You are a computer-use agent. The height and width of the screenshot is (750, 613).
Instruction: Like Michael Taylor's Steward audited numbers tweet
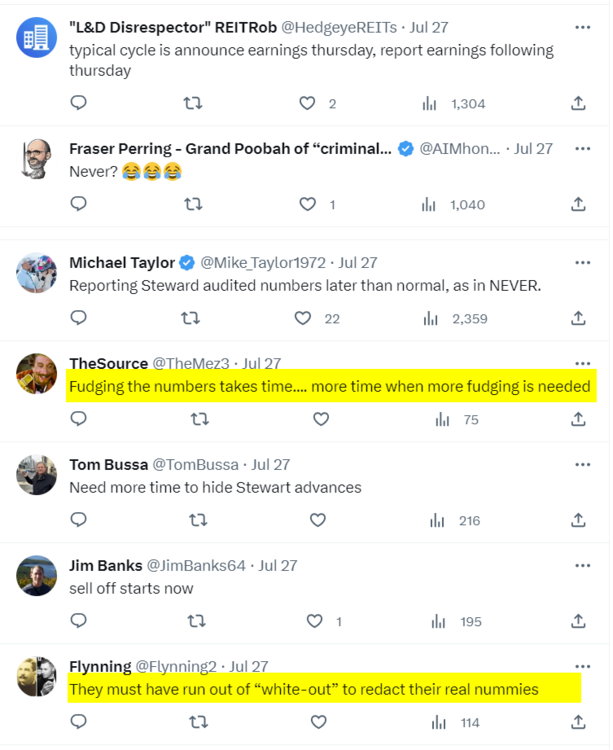(x=304, y=319)
